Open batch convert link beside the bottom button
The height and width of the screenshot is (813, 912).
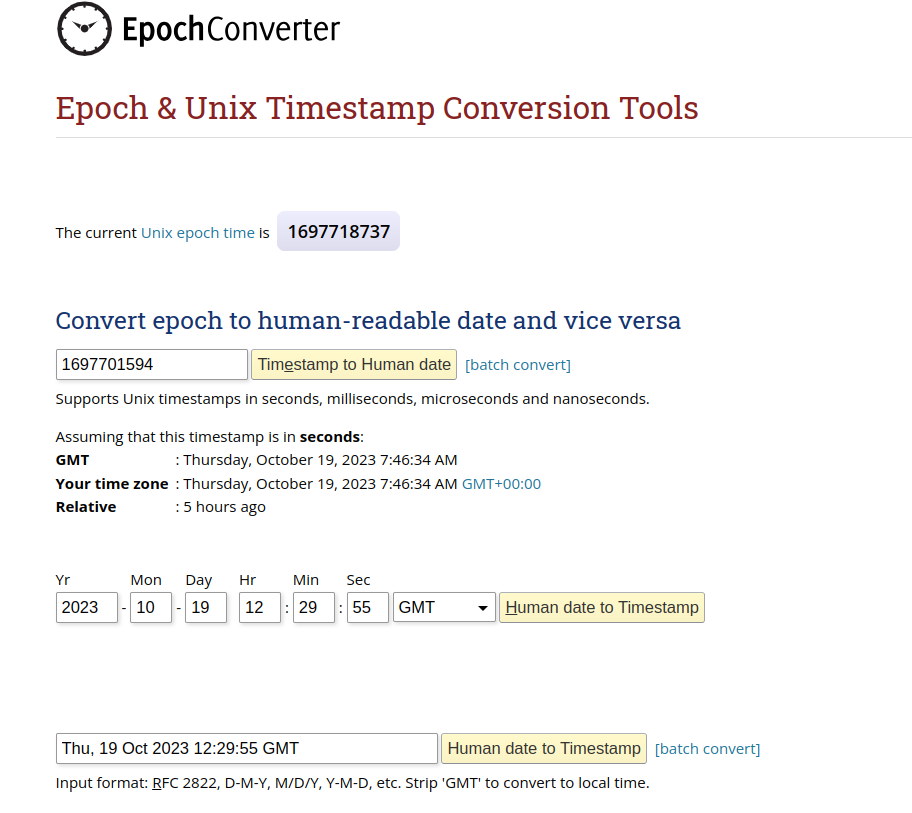707,749
